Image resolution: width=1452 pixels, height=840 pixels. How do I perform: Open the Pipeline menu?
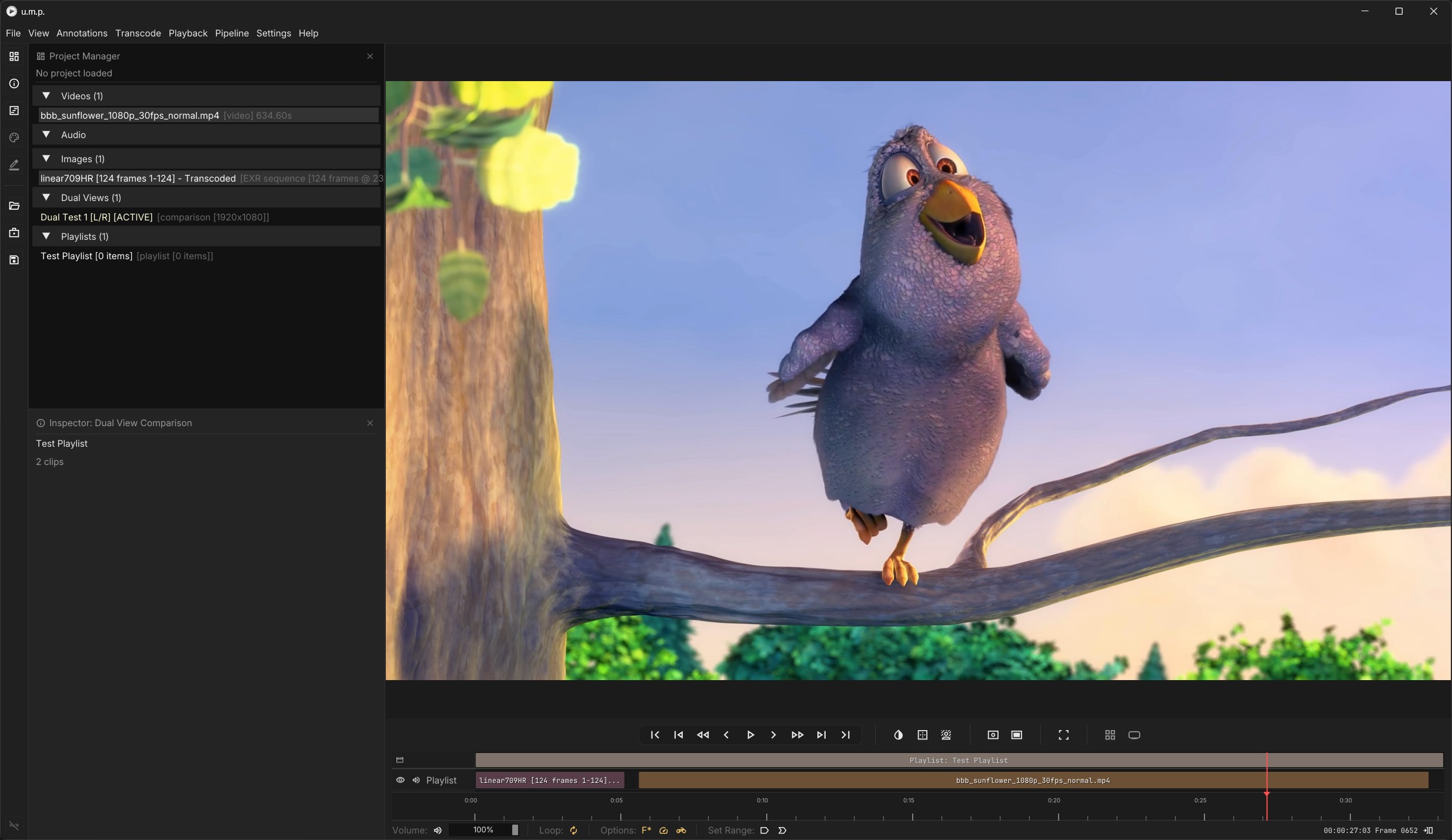[x=232, y=33]
